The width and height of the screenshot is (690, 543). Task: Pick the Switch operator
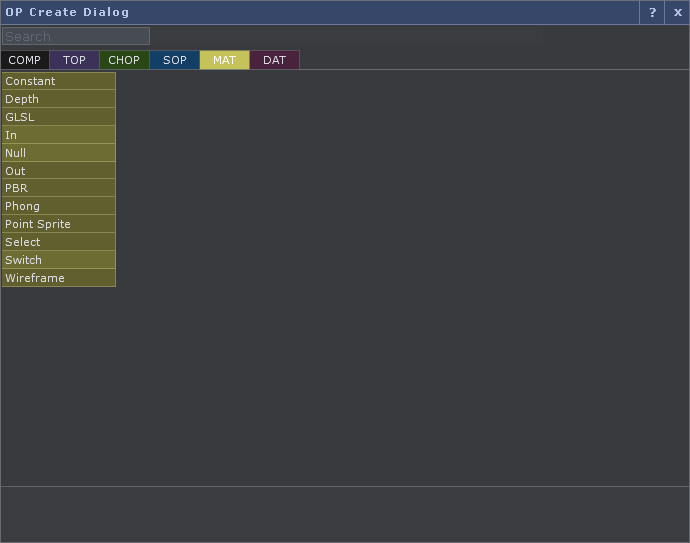[x=58, y=260]
